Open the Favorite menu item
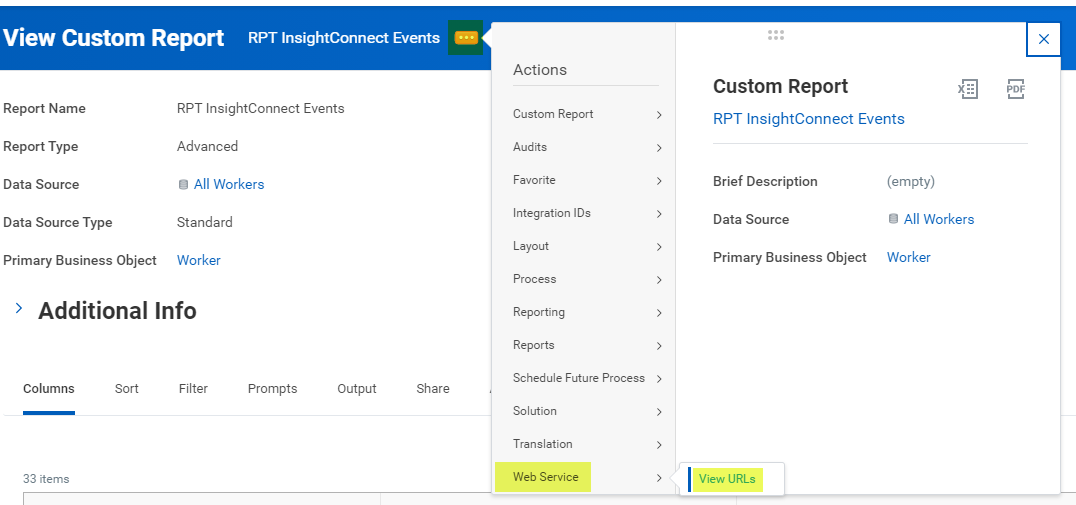1076x505 pixels. pos(534,180)
